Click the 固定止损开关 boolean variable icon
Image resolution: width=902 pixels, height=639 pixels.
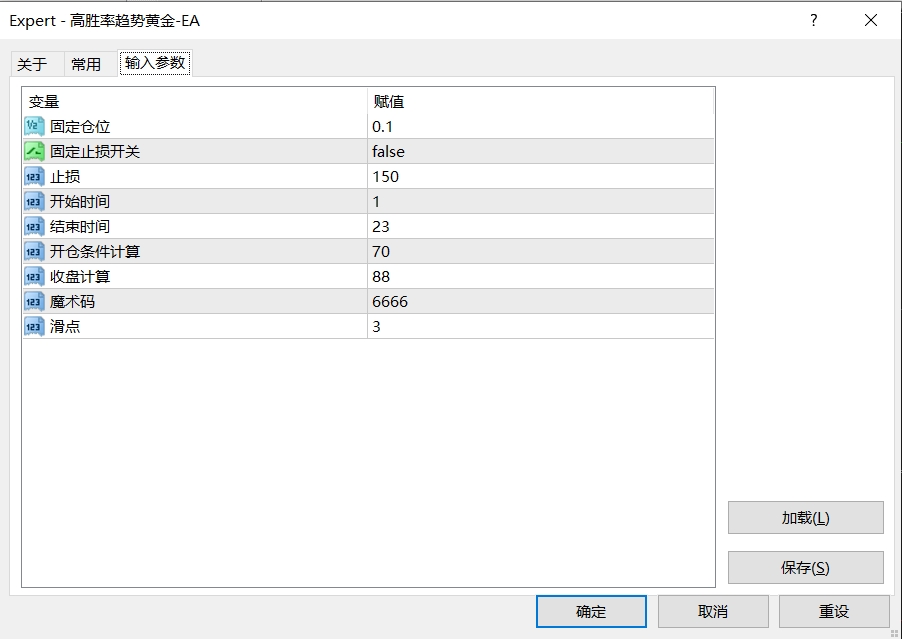(x=34, y=151)
